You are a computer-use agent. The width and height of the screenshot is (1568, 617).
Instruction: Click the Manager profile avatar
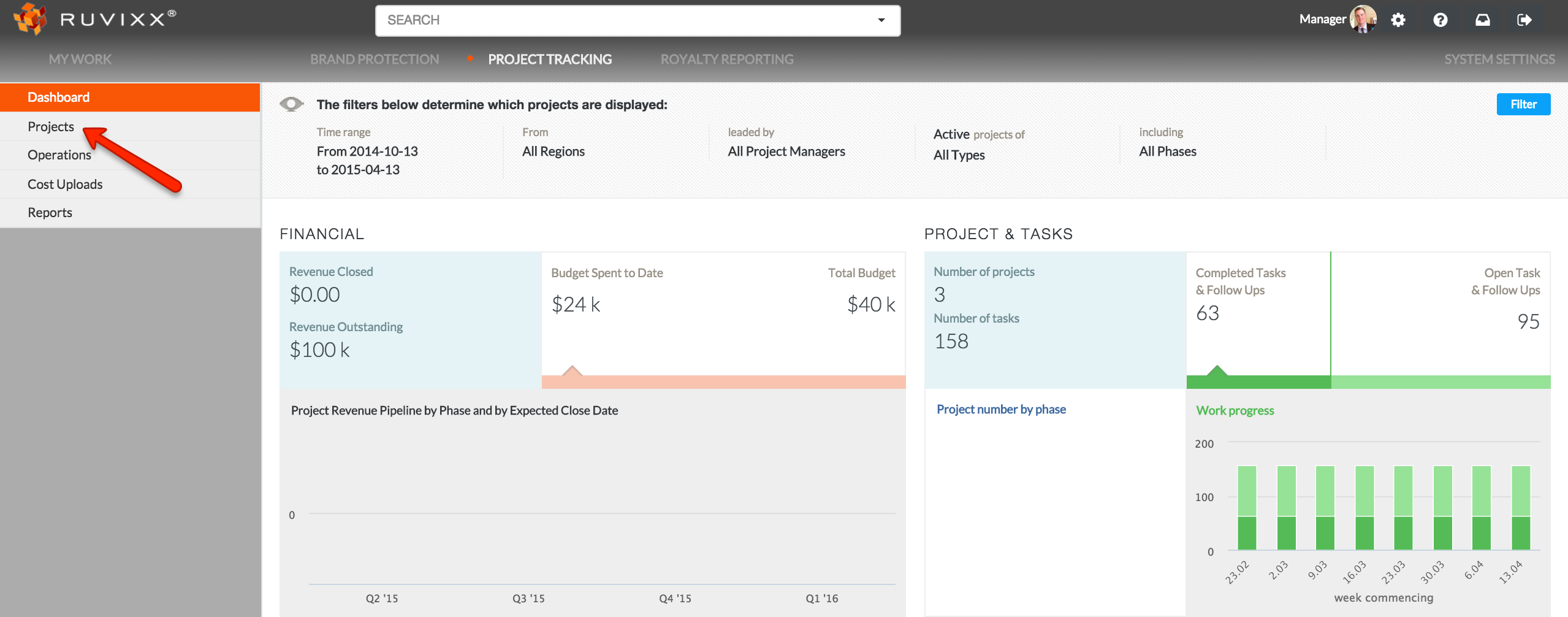[x=1363, y=20]
